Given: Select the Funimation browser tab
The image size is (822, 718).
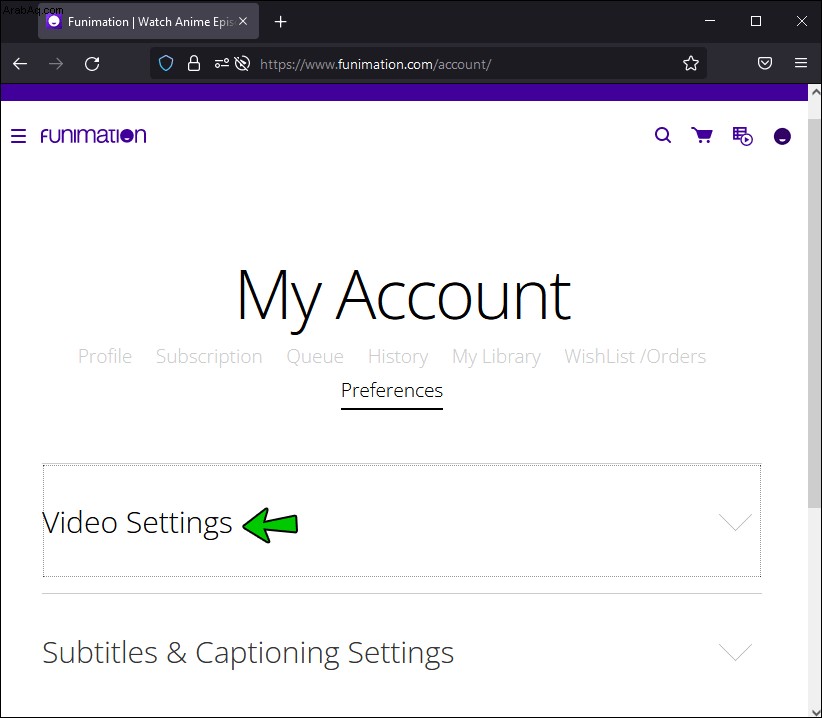Looking at the screenshot, I should (148, 21).
